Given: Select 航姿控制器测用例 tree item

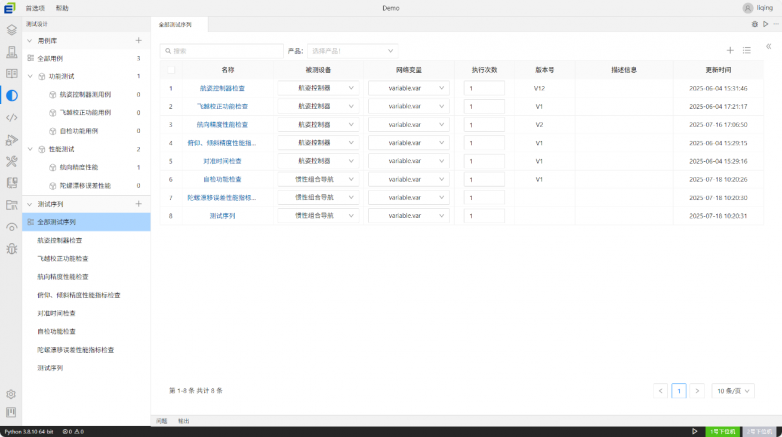Looking at the screenshot, I should coord(85,94).
